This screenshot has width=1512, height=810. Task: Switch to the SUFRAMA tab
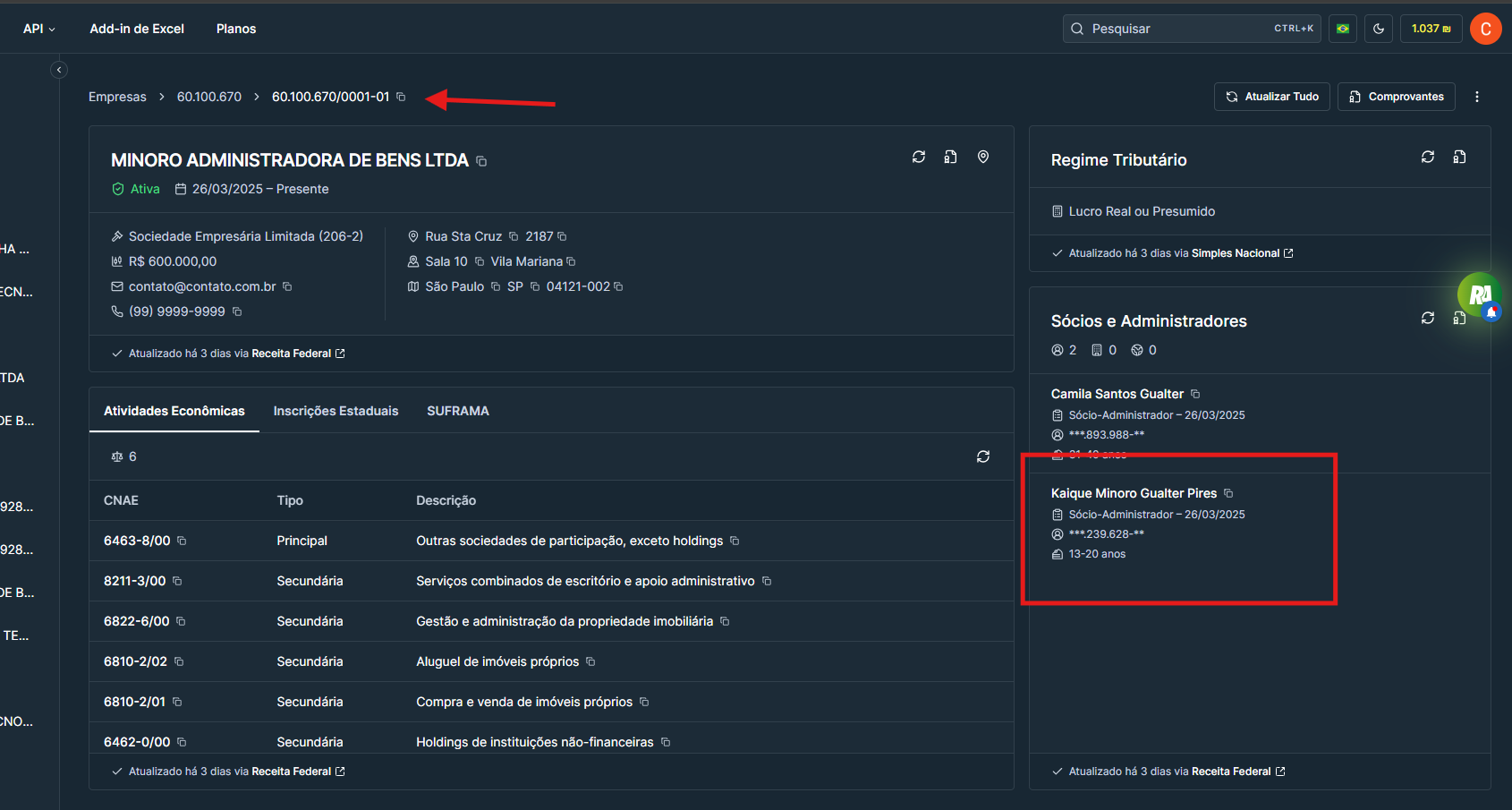[x=458, y=411]
